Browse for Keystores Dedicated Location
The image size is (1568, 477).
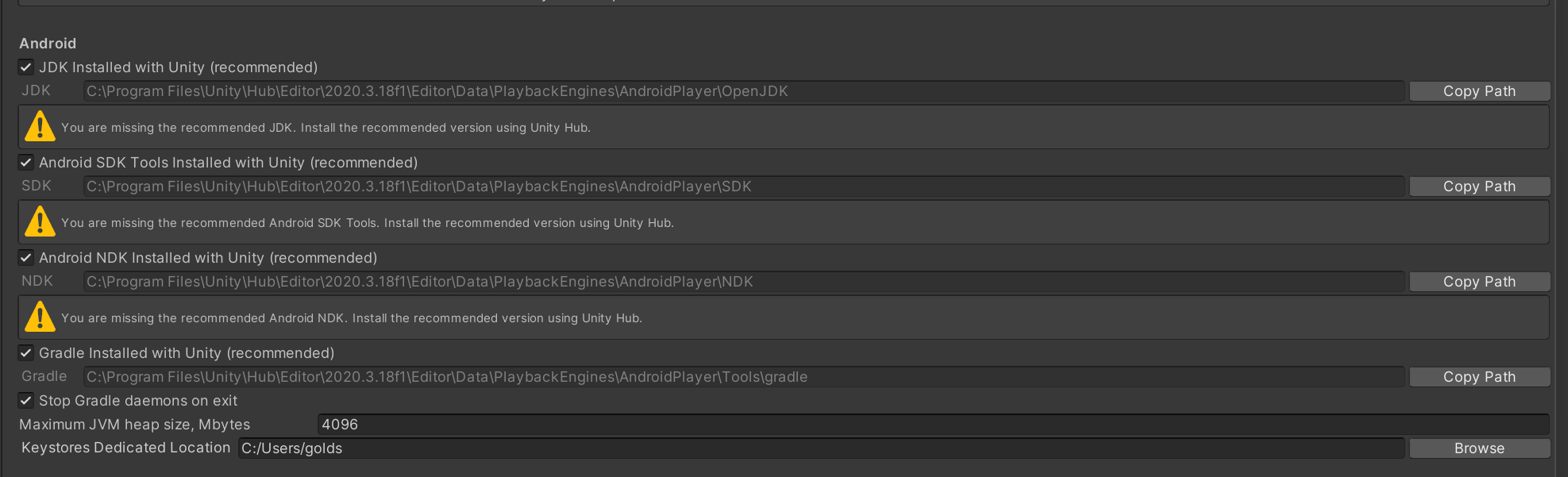[1480, 448]
